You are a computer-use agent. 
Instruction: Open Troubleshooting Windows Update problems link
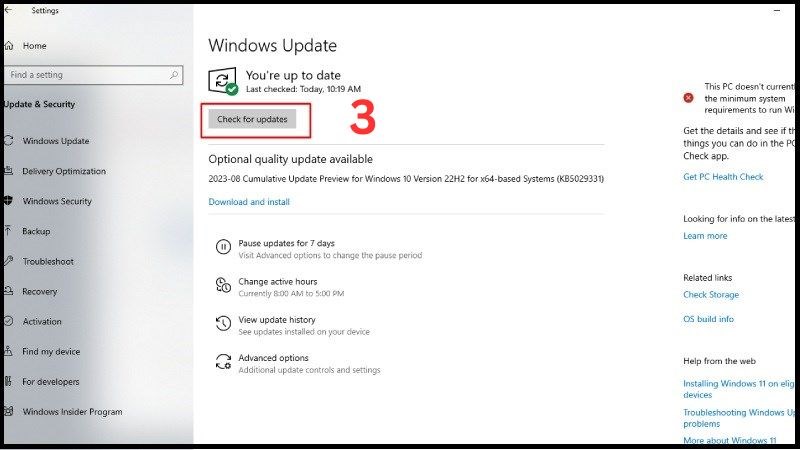tap(739, 418)
